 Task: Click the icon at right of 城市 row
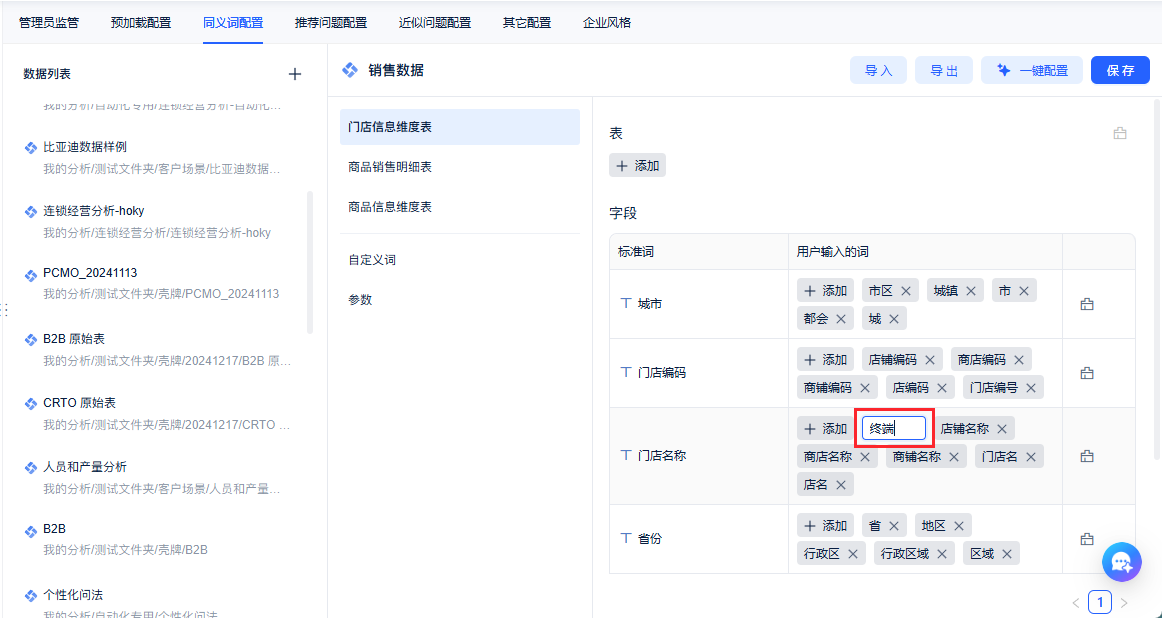click(1087, 304)
